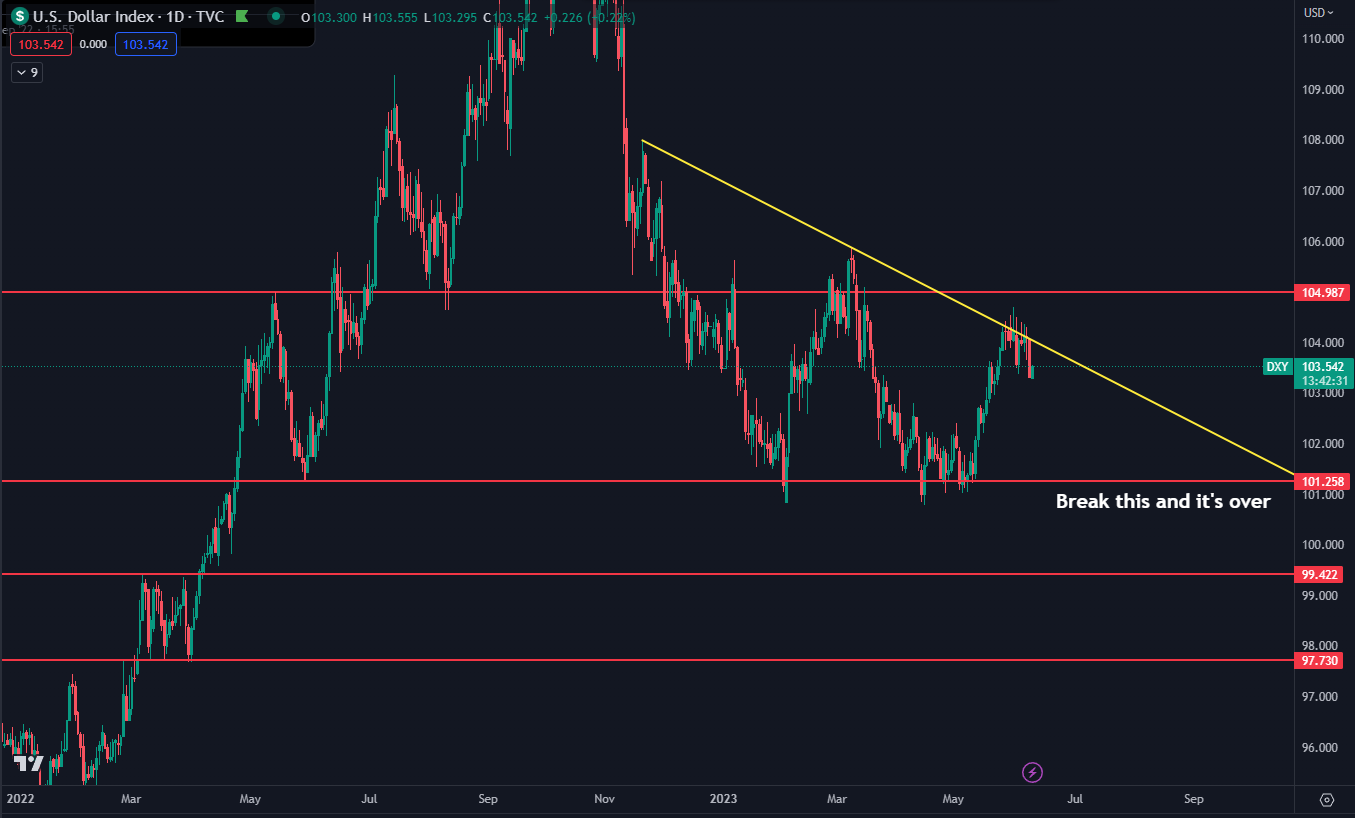Image resolution: width=1355 pixels, height=818 pixels.
Task: Click the red 101.258 price axis label
Action: click(x=1321, y=481)
